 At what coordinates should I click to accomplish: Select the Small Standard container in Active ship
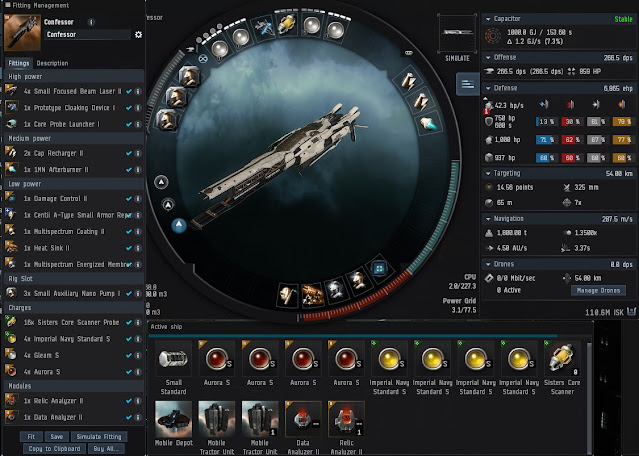point(173,359)
